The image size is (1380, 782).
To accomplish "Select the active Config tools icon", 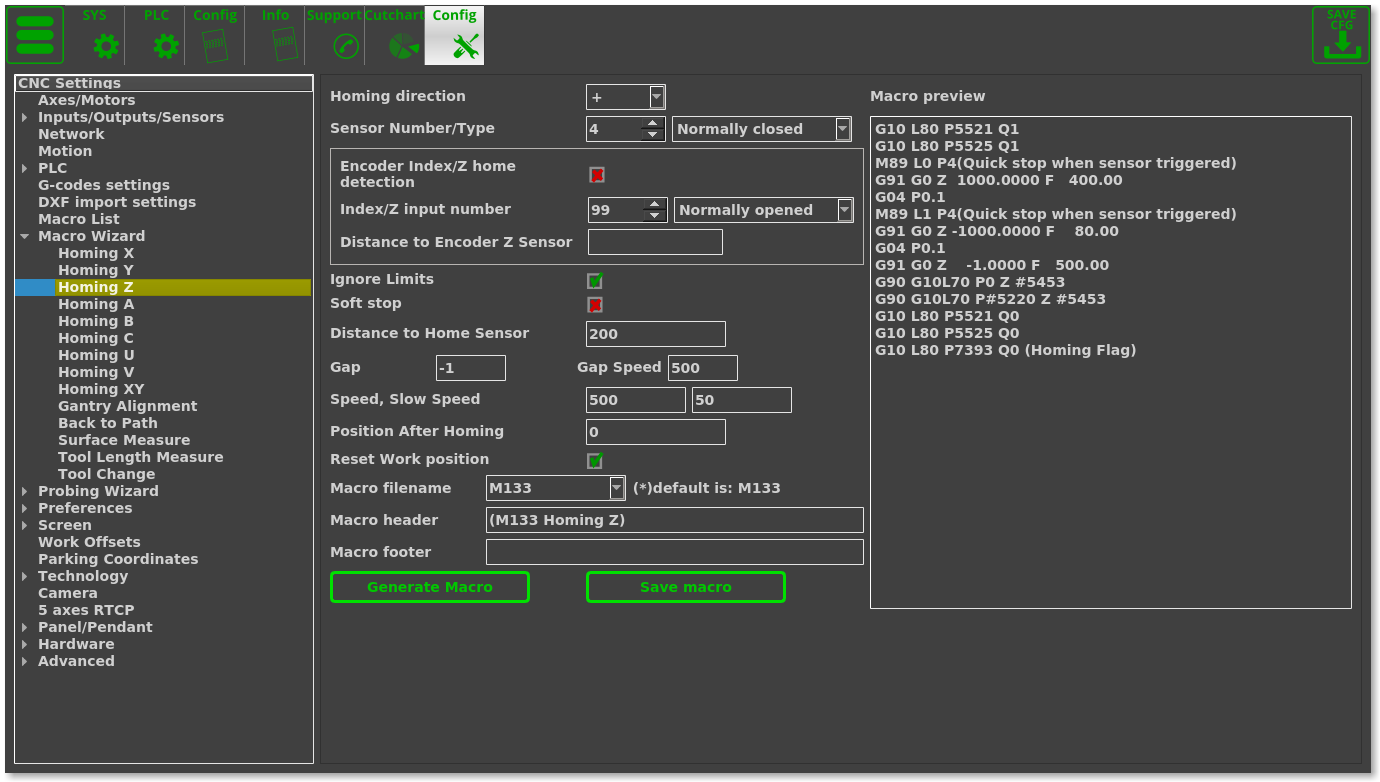I will (x=465, y=45).
